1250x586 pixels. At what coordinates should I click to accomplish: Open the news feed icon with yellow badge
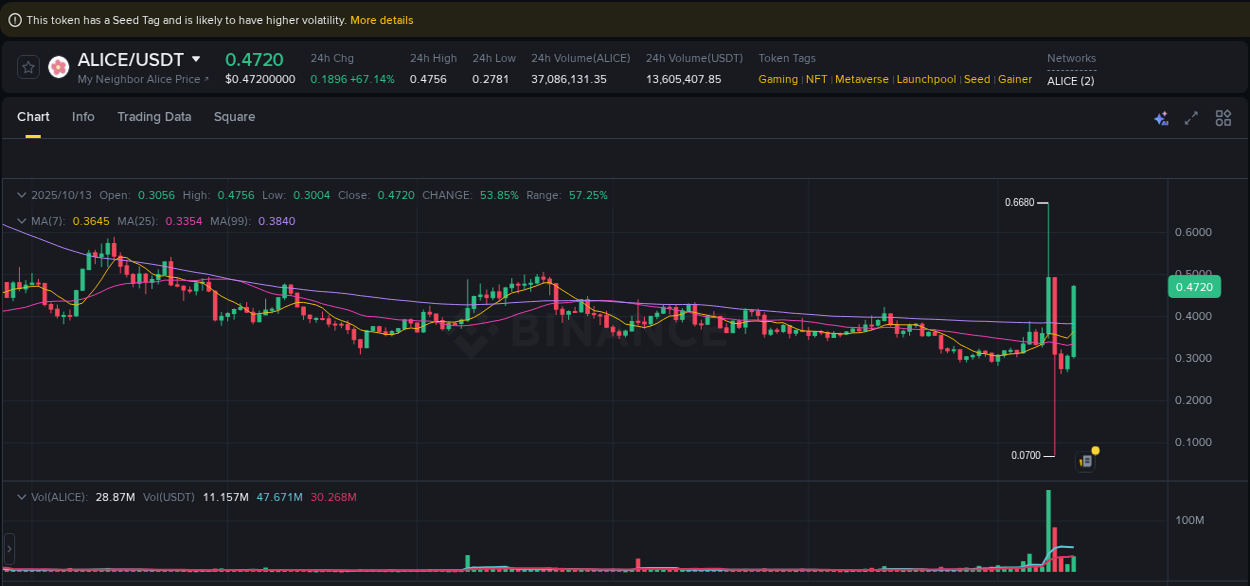tap(1086, 460)
